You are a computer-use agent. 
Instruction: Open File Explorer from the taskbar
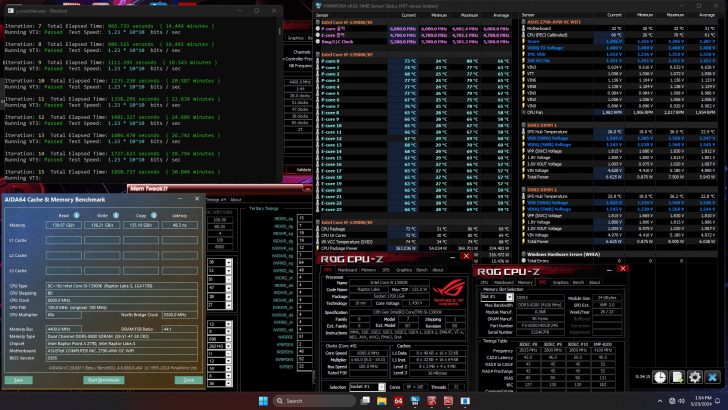pyautogui.click(x=382, y=401)
